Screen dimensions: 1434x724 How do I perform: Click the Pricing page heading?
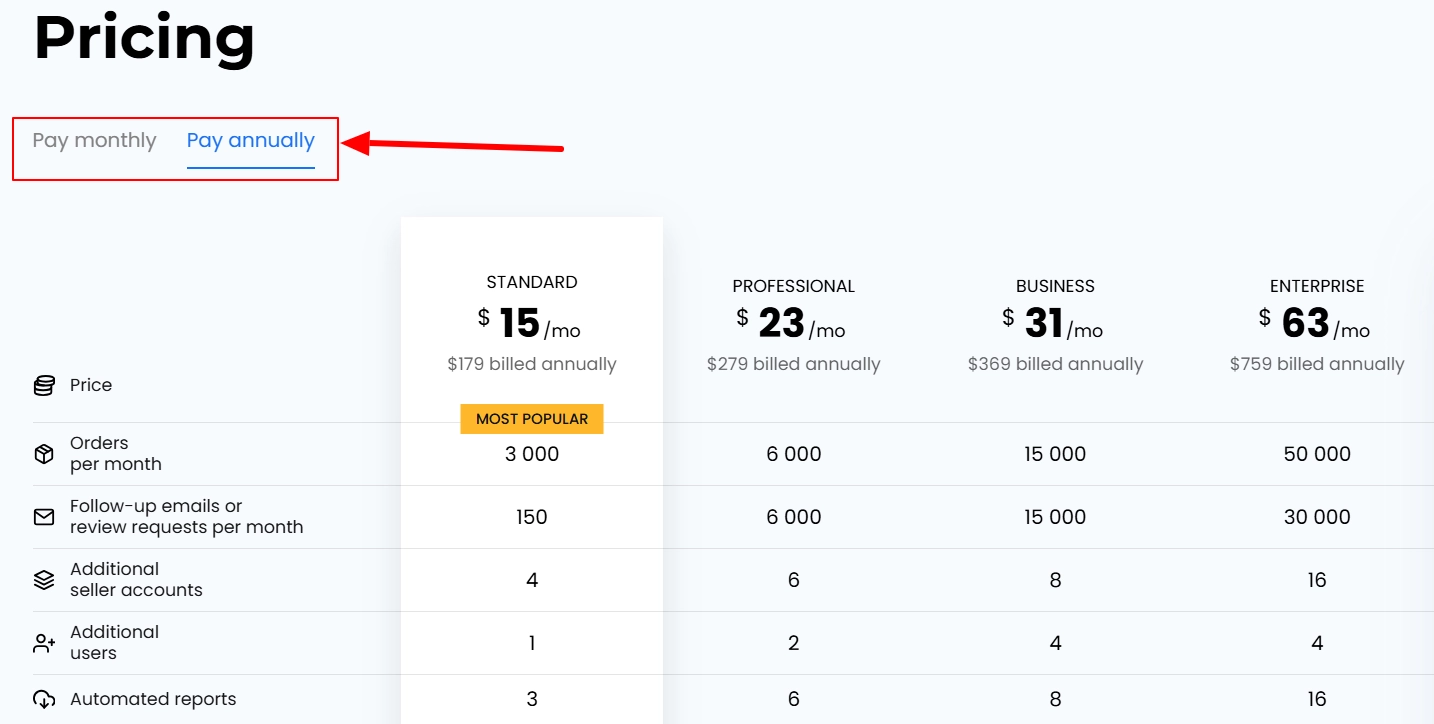(x=145, y=38)
